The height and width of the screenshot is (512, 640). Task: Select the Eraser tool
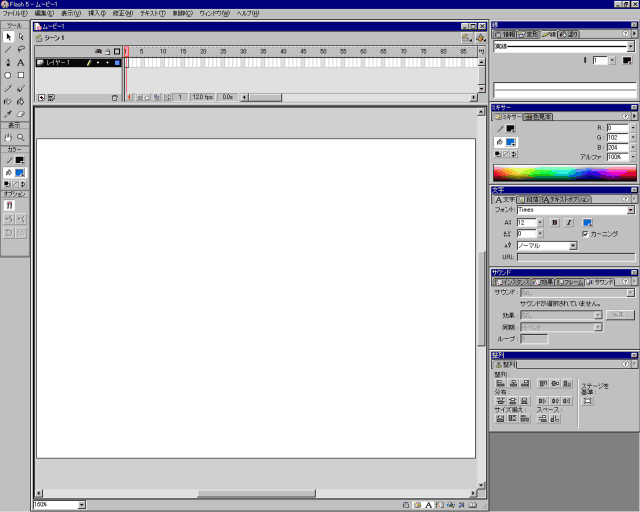point(21,114)
